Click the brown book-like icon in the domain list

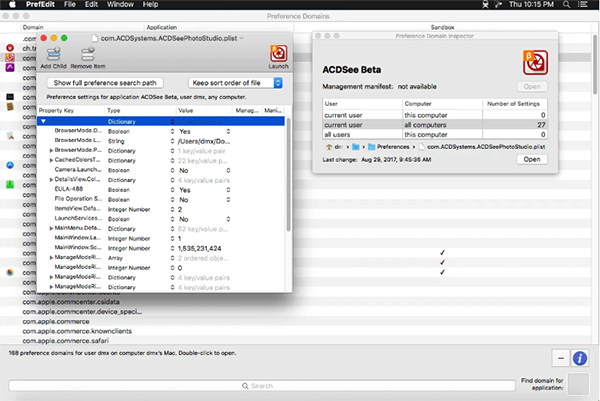click(x=10, y=106)
